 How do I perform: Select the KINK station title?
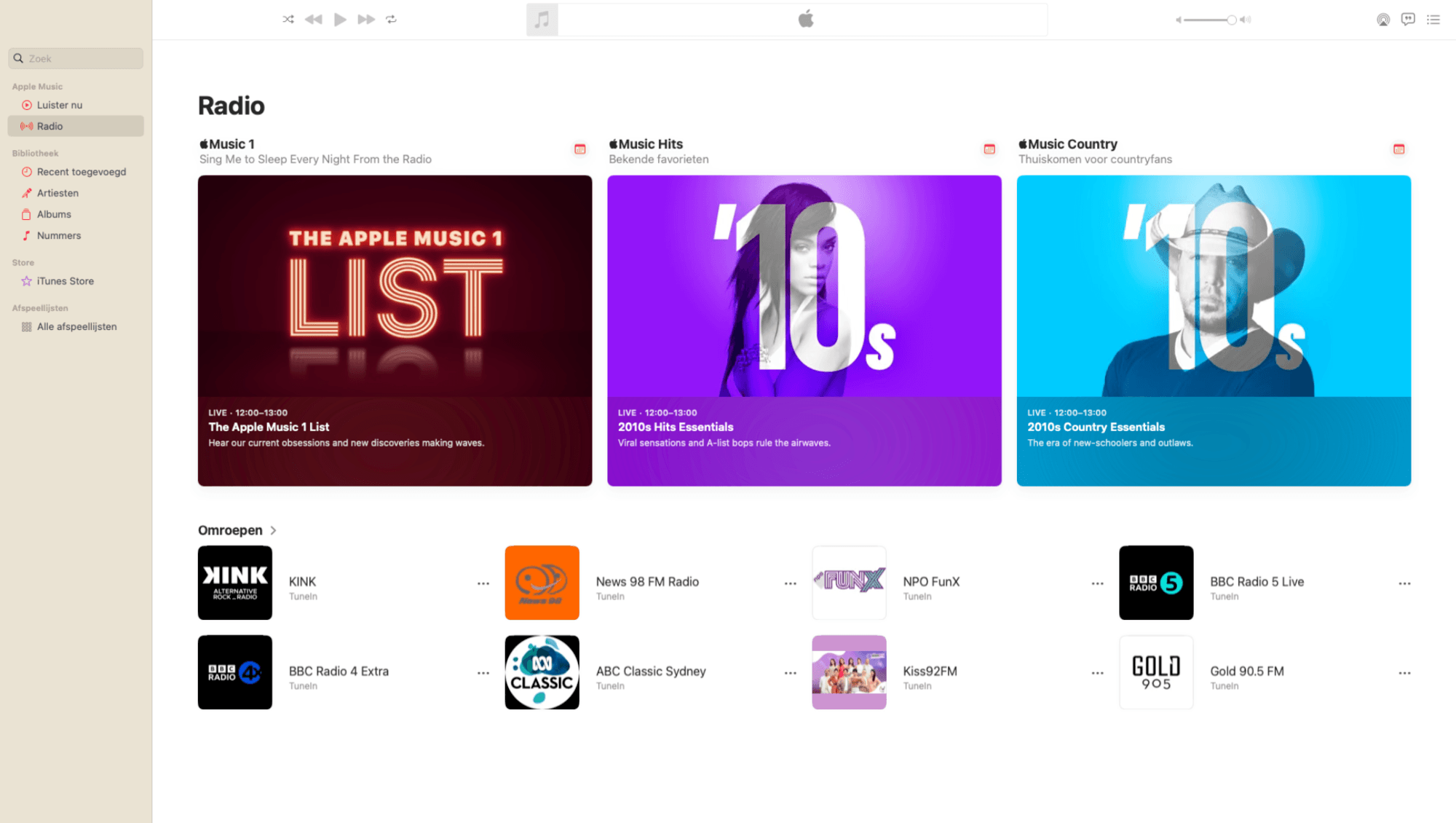point(302,581)
